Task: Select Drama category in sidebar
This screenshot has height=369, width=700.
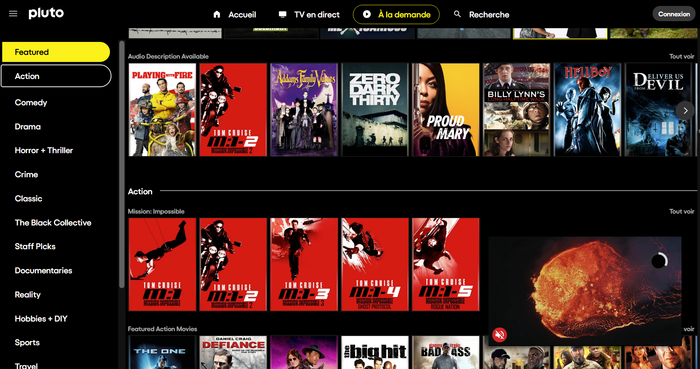Action: pyautogui.click(x=28, y=127)
